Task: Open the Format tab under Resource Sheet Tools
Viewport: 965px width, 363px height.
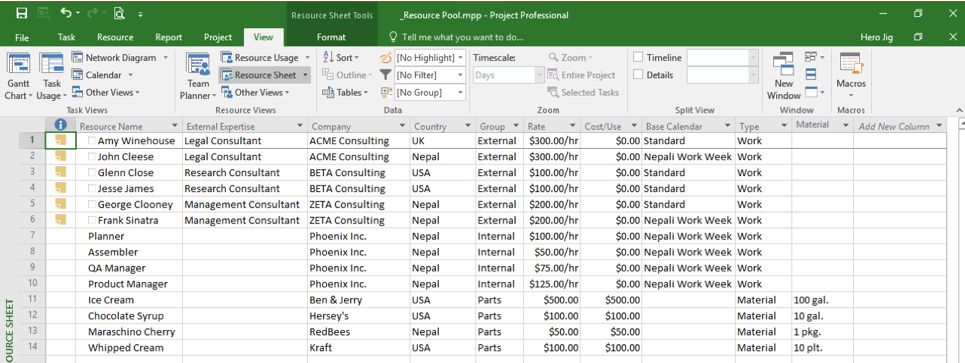Action: [331, 38]
